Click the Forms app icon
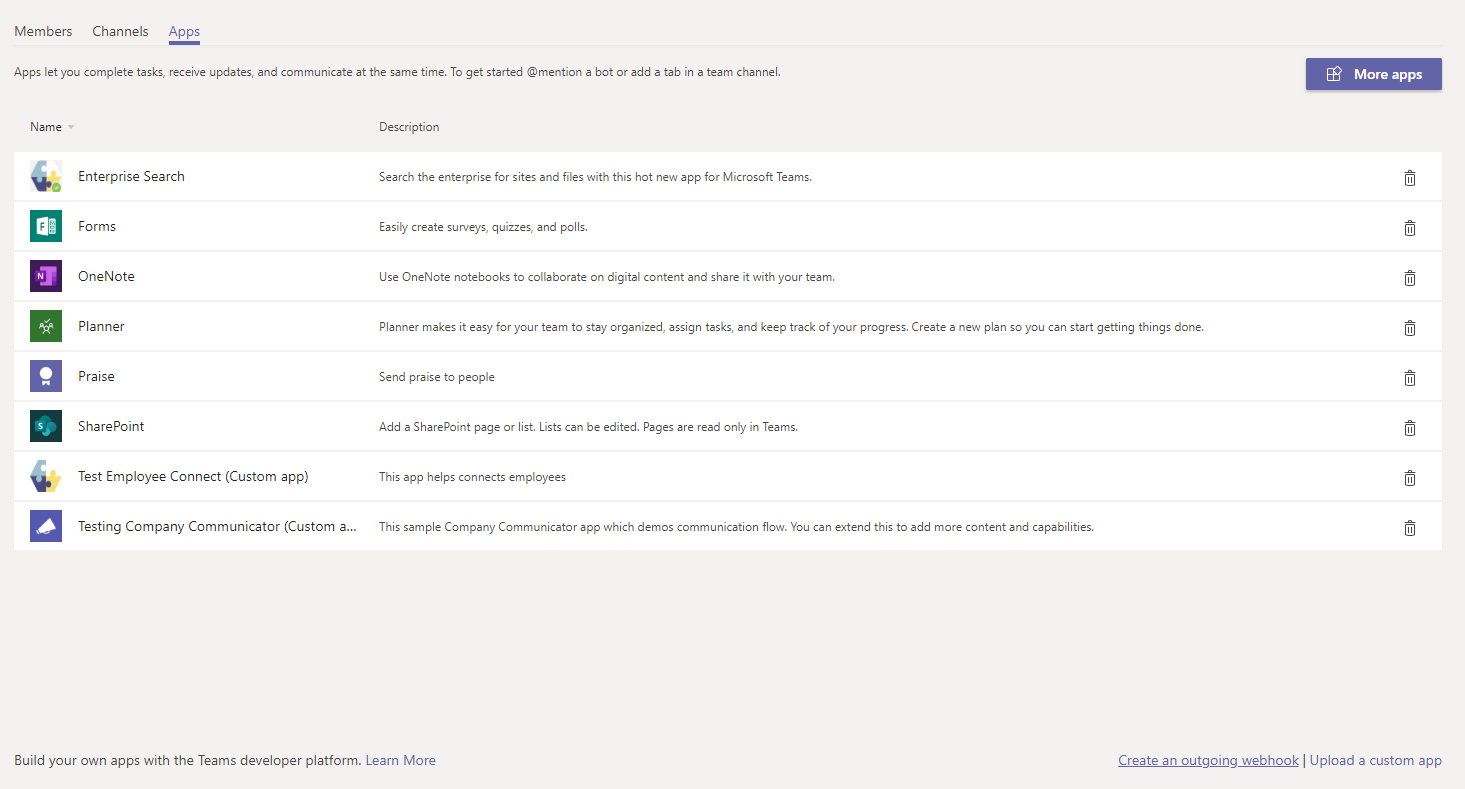Viewport: 1465px width, 789px height. pyautogui.click(x=45, y=226)
